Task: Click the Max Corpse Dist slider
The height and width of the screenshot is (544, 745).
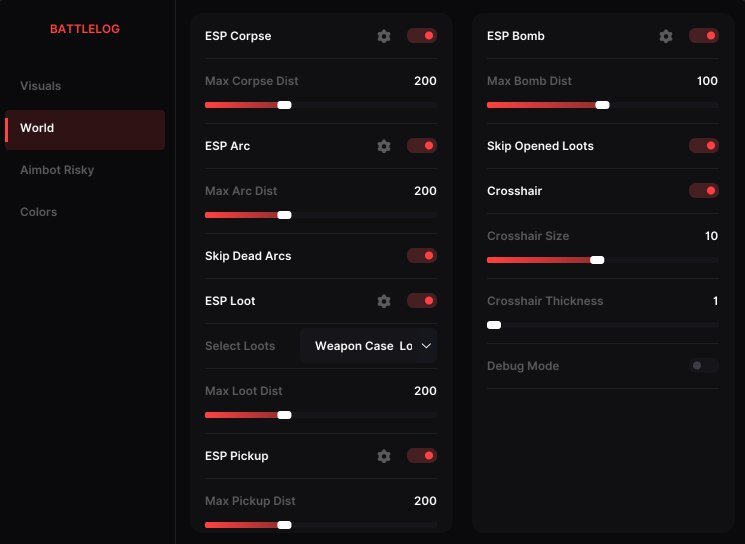Action: pyautogui.click(x=321, y=105)
